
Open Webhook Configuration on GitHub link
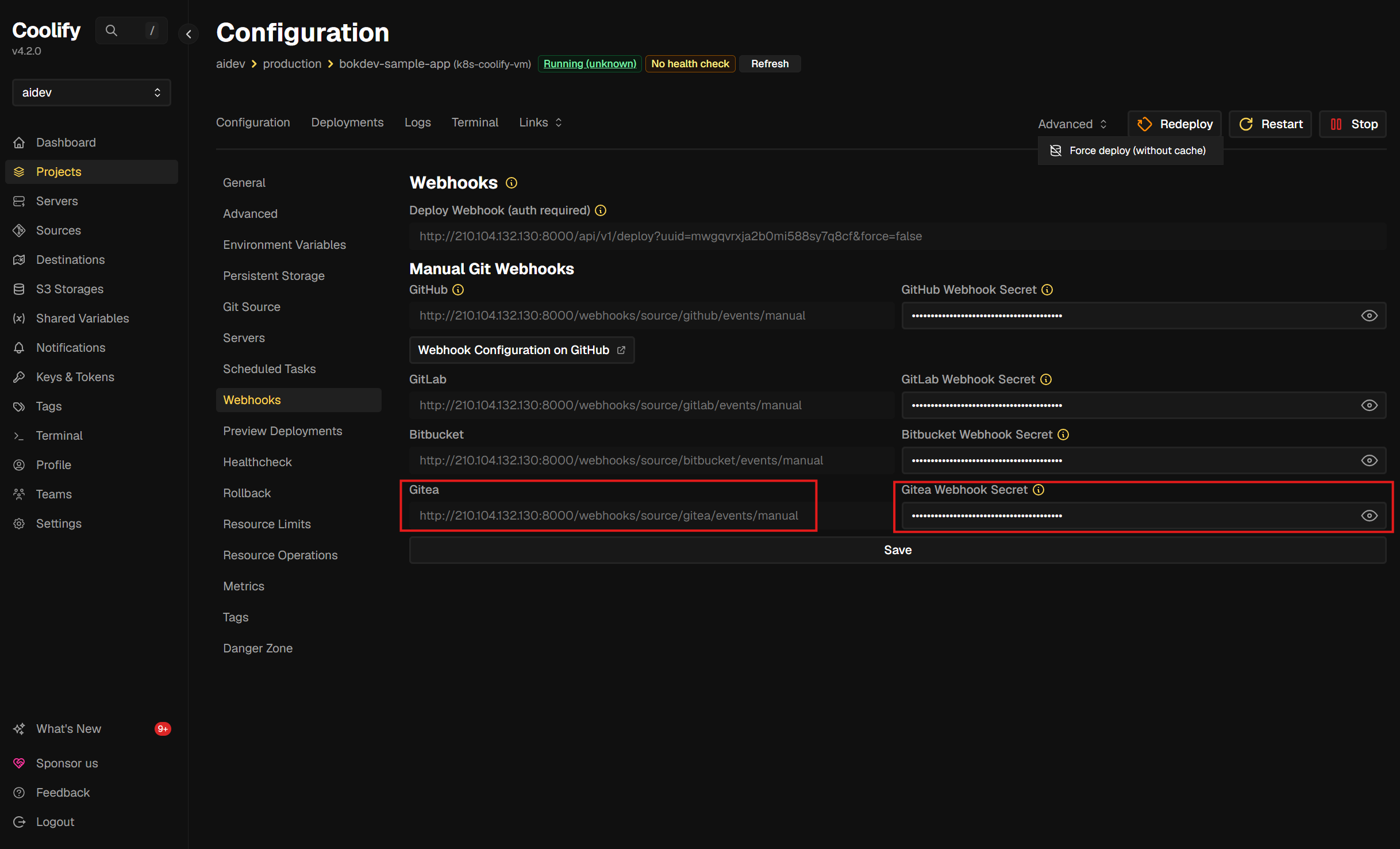point(521,350)
